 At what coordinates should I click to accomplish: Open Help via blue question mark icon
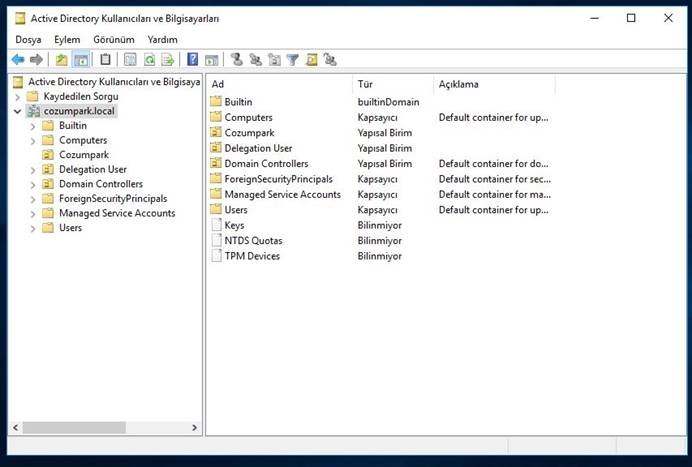(192, 59)
